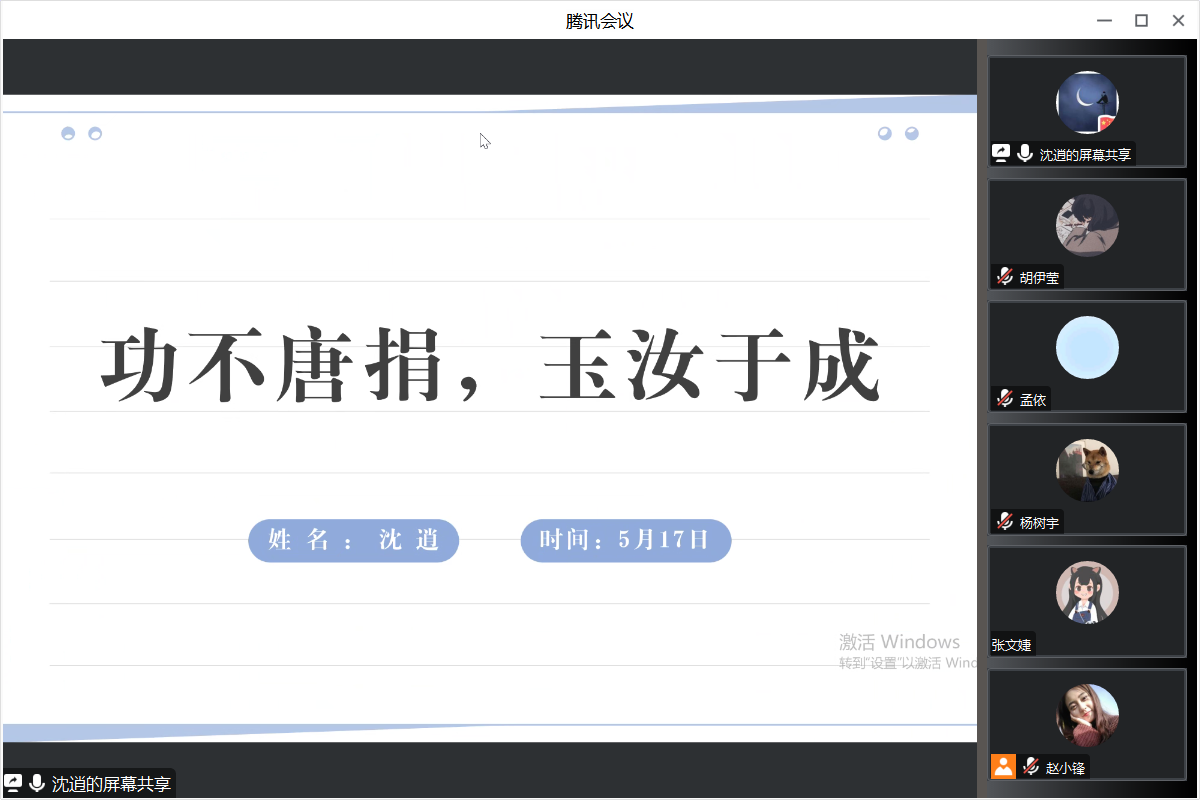Select 张文婕's cartoon girl avatar

pyautogui.click(x=1087, y=593)
